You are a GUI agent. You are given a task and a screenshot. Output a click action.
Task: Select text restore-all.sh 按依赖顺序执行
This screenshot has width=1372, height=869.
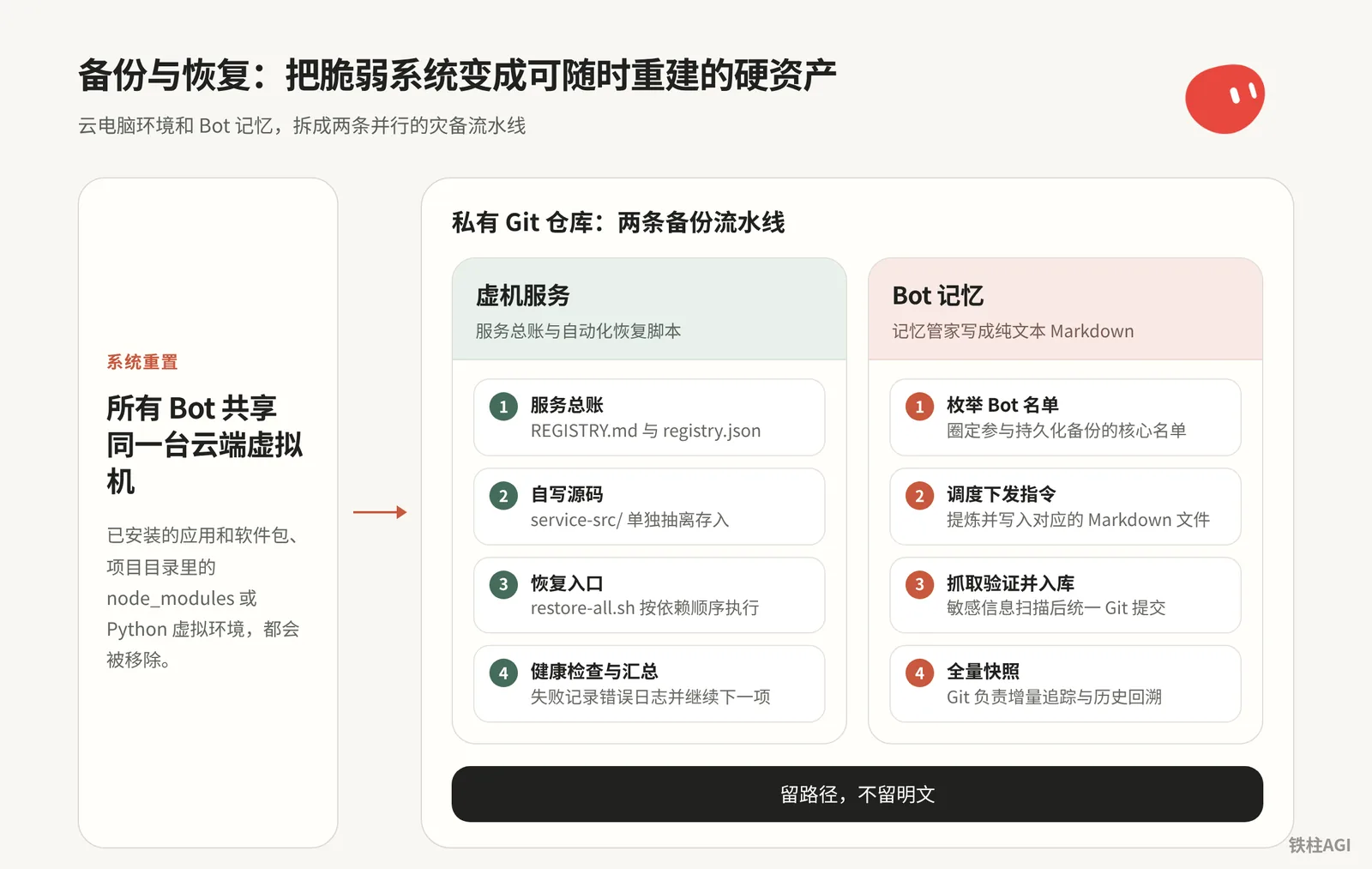[x=645, y=608]
